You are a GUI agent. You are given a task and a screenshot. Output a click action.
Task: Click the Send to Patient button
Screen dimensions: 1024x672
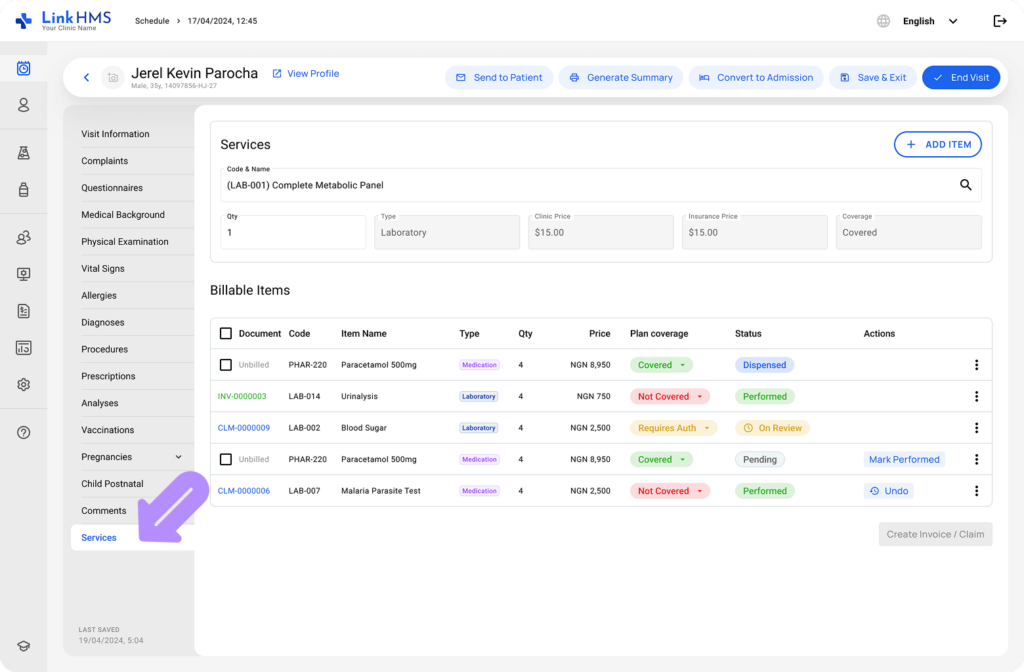(499, 77)
